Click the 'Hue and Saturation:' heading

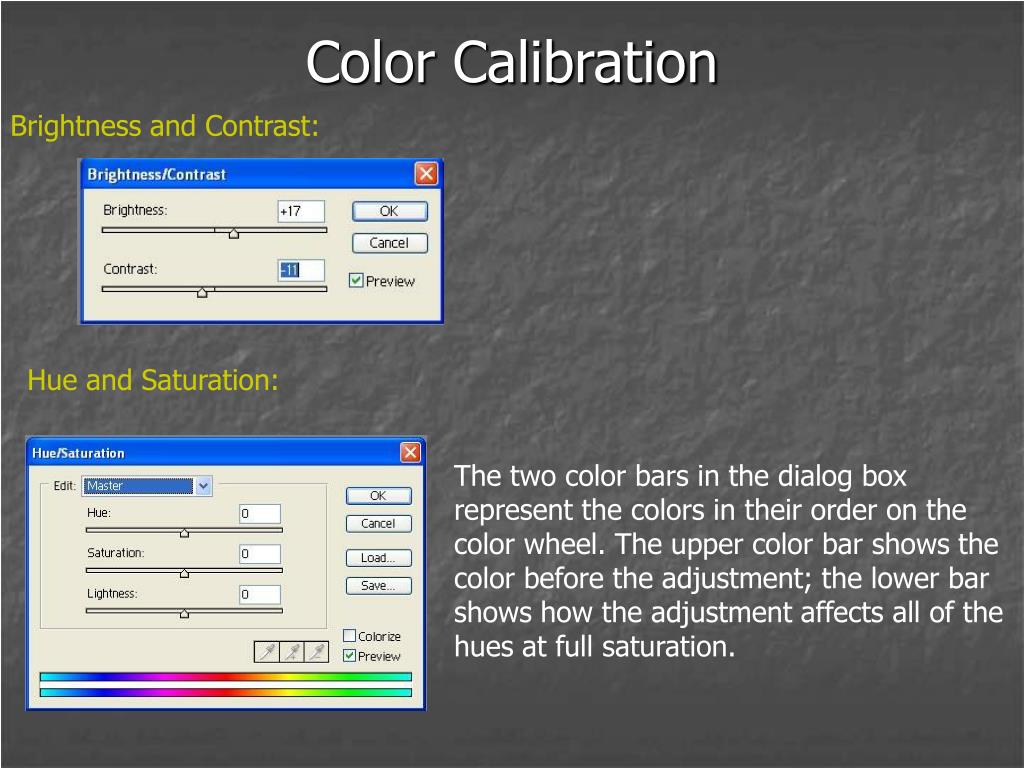(153, 380)
